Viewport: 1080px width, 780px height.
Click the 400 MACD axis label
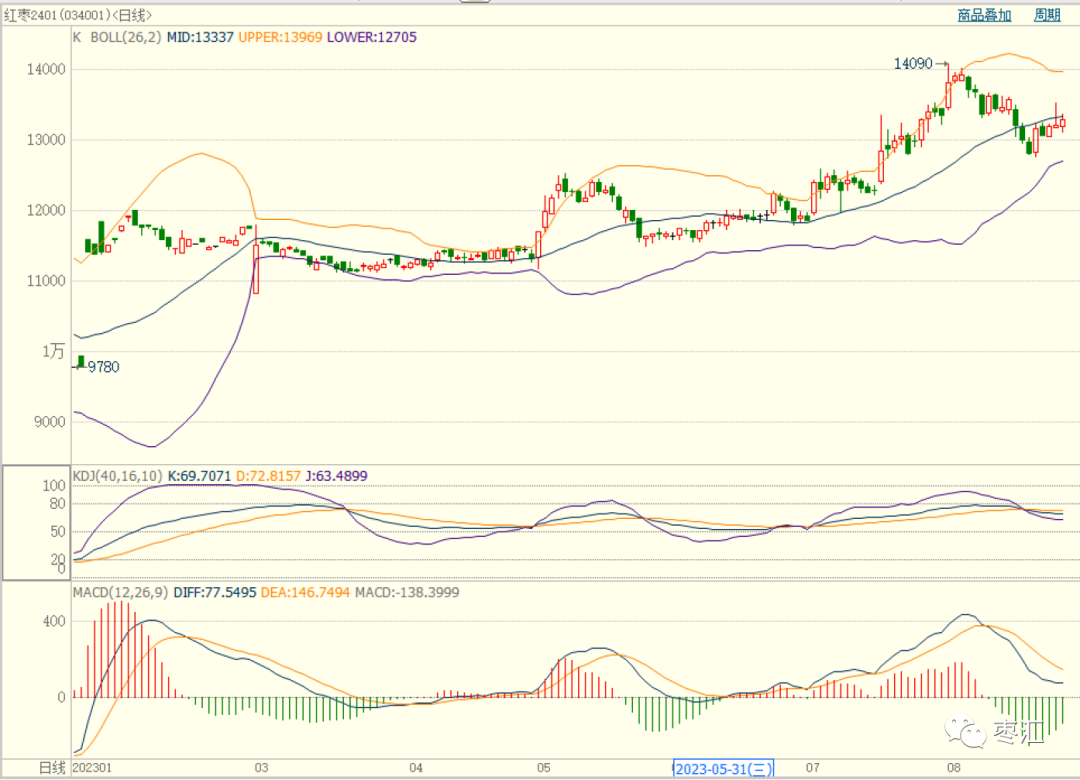[x=54, y=622]
